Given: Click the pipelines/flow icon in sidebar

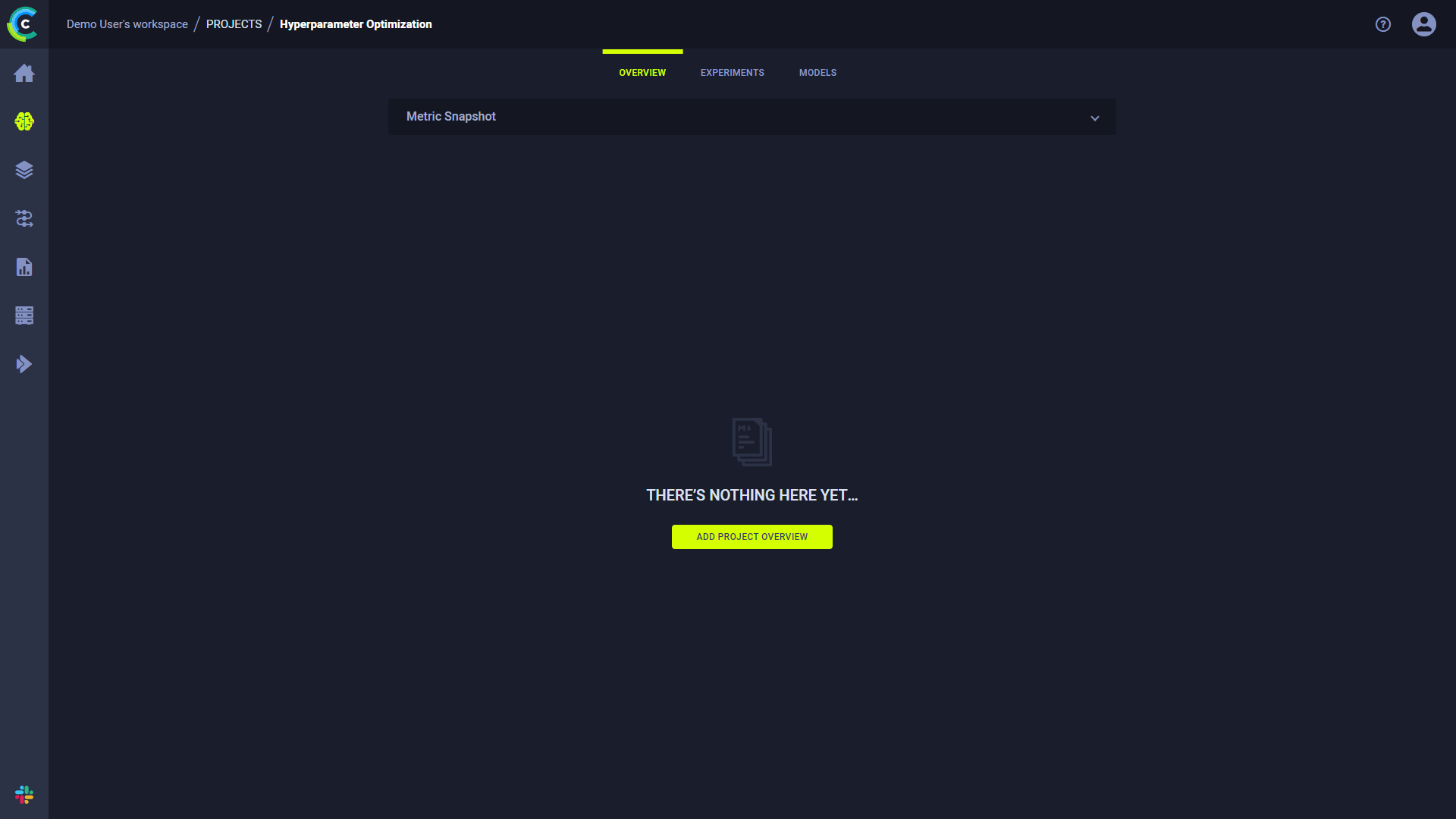Looking at the screenshot, I should coord(24,218).
